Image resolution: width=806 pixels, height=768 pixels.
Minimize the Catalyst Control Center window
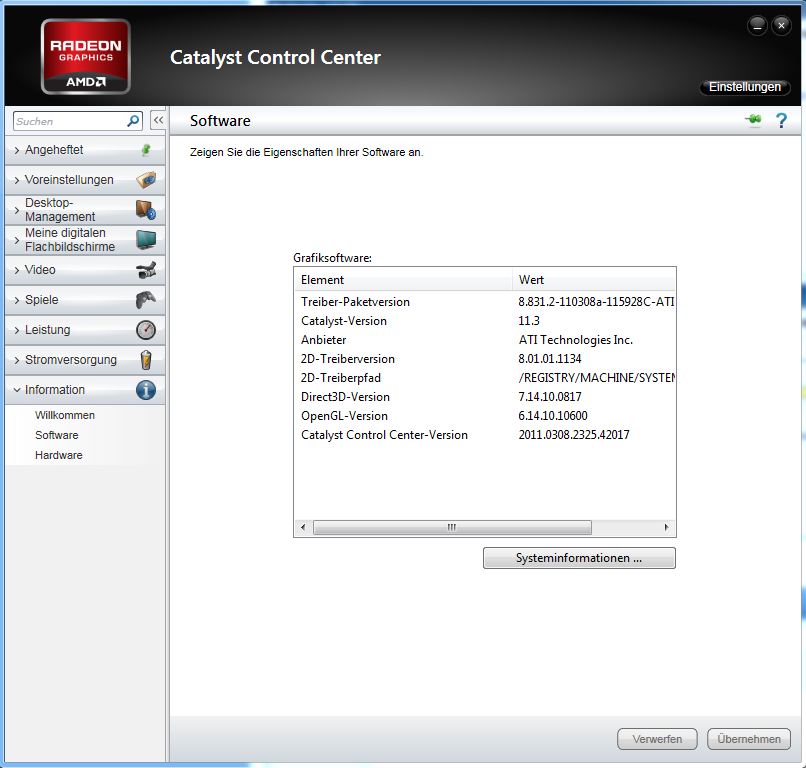click(757, 26)
